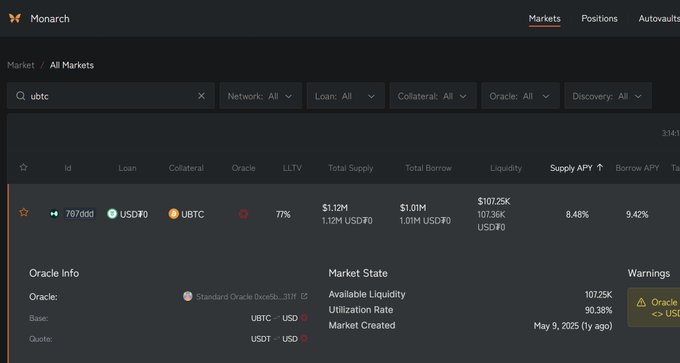Viewport: 680px width, 363px height.
Task: Click the warning triangle in the Warnings box
Action: coord(641,303)
